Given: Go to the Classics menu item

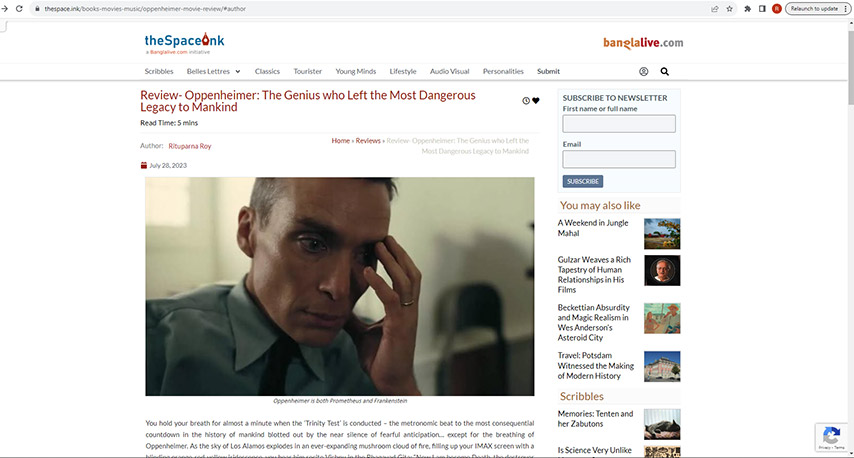Looking at the screenshot, I should pos(267,71).
